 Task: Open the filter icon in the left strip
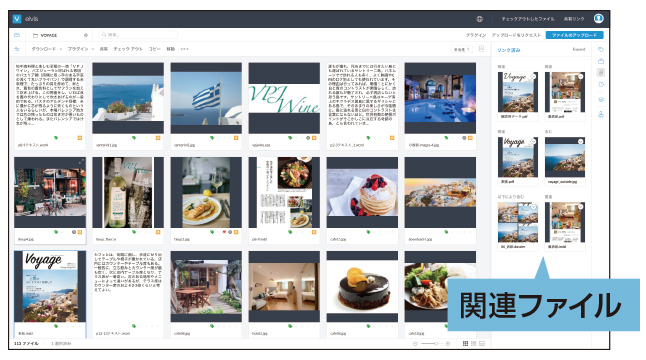click(17, 49)
